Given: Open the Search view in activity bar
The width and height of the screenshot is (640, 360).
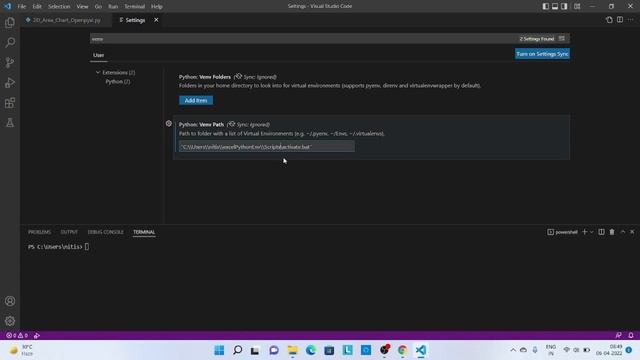Looking at the screenshot, I should (10, 42).
